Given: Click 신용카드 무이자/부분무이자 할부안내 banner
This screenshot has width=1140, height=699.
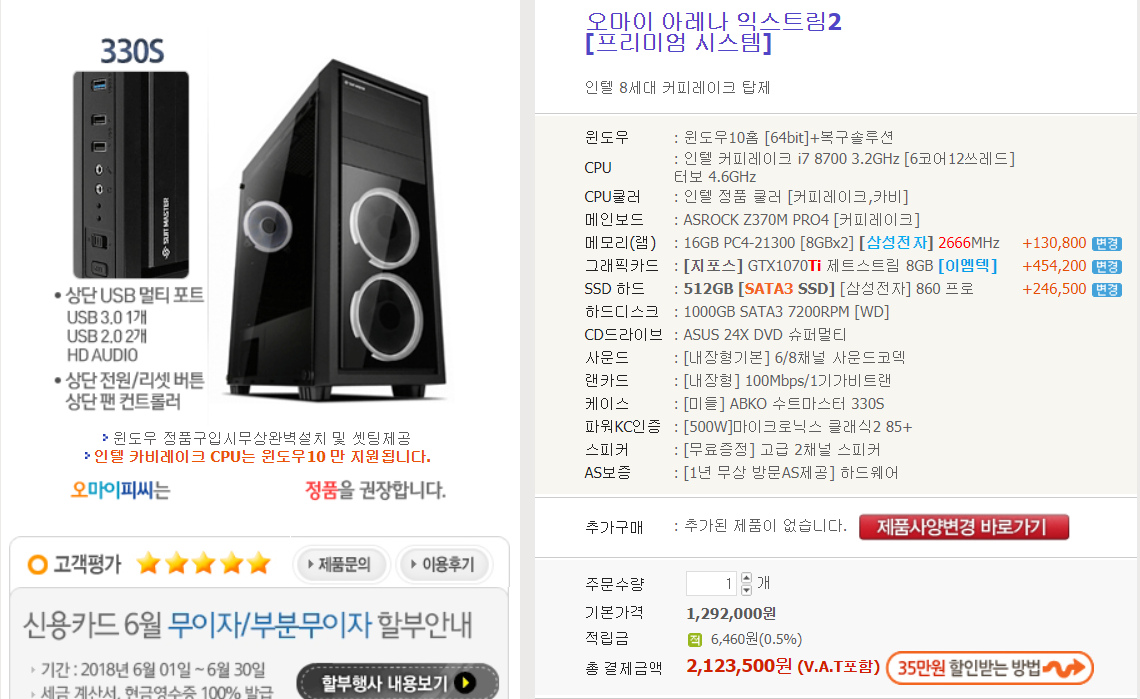Looking at the screenshot, I should [249, 625].
